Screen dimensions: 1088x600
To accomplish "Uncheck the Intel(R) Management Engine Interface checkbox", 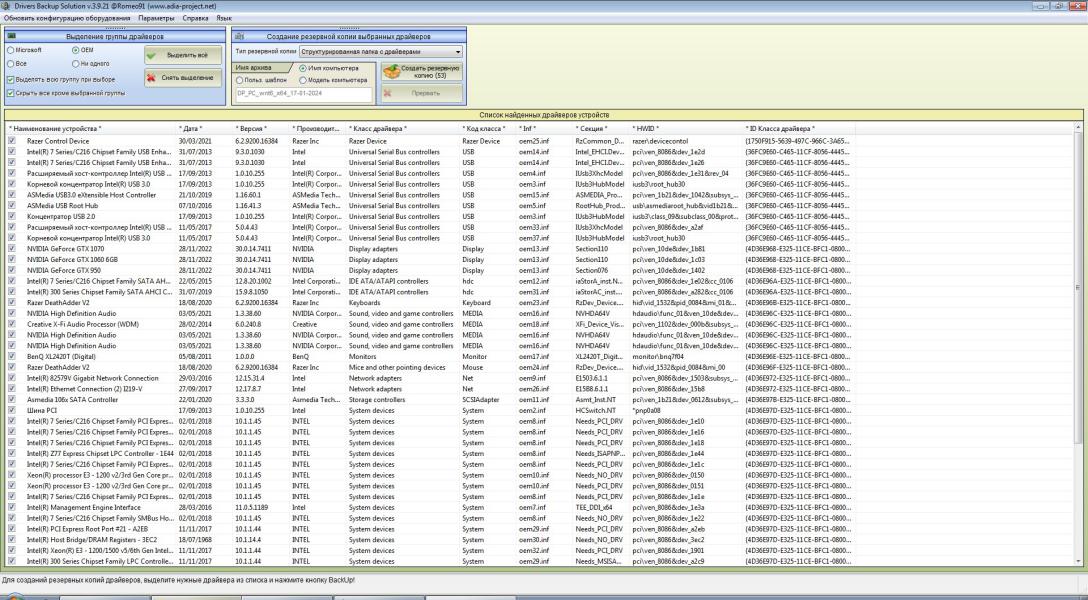I will [x=11, y=507].
